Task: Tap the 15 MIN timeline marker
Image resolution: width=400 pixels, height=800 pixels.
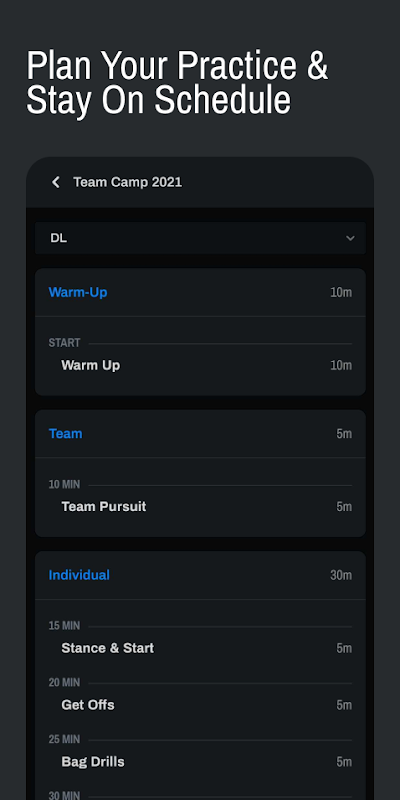Action: [64, 626]
